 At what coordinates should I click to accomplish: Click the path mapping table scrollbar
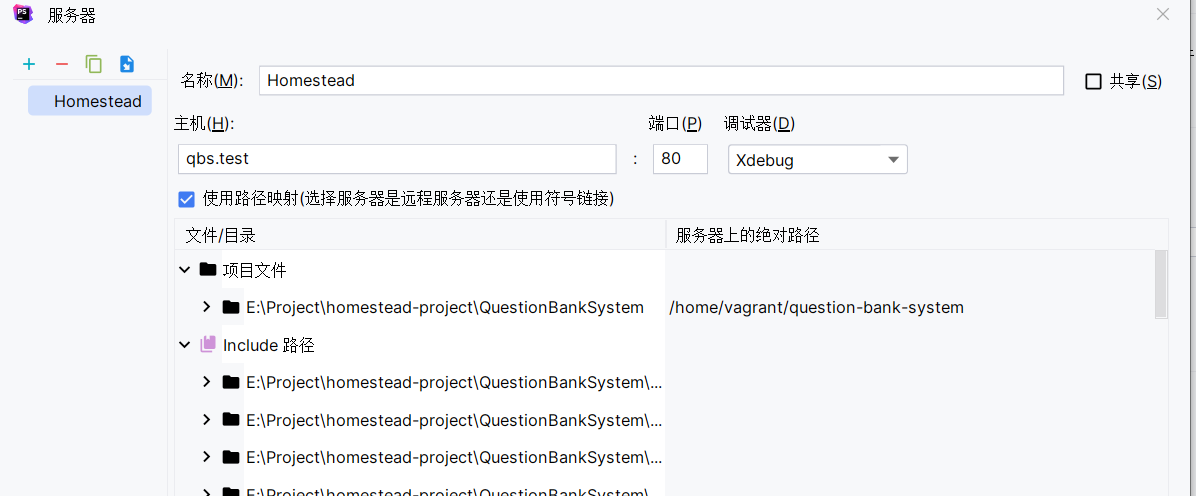coord(1161,284)
